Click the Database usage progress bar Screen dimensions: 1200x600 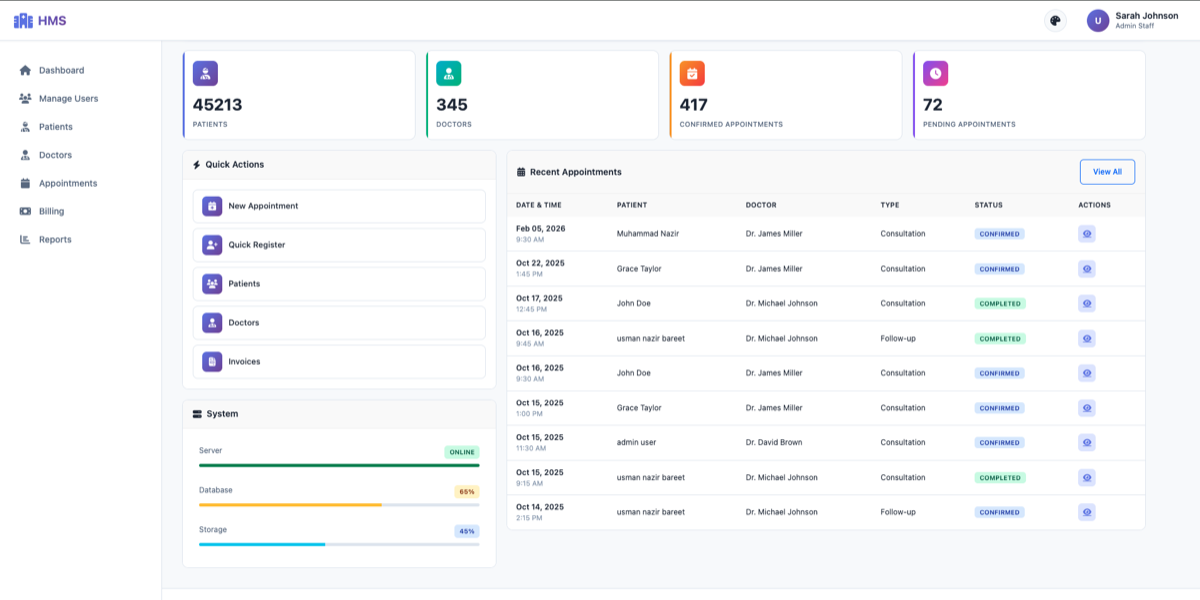337,504
